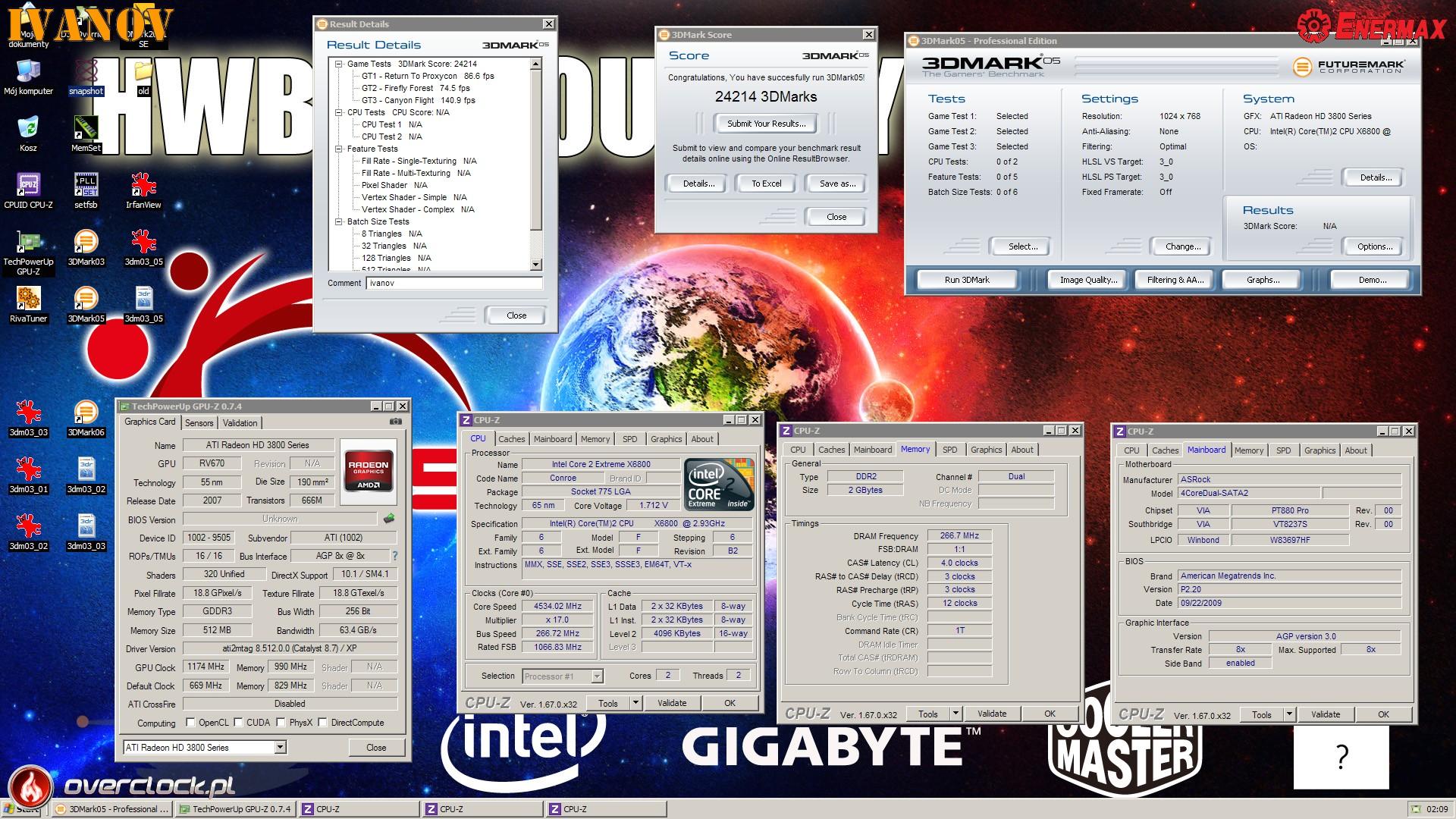The image size is (1456, 819).
Task: Toggle the CUDA checkbox in GPU-Z
Action: [238, 723]
